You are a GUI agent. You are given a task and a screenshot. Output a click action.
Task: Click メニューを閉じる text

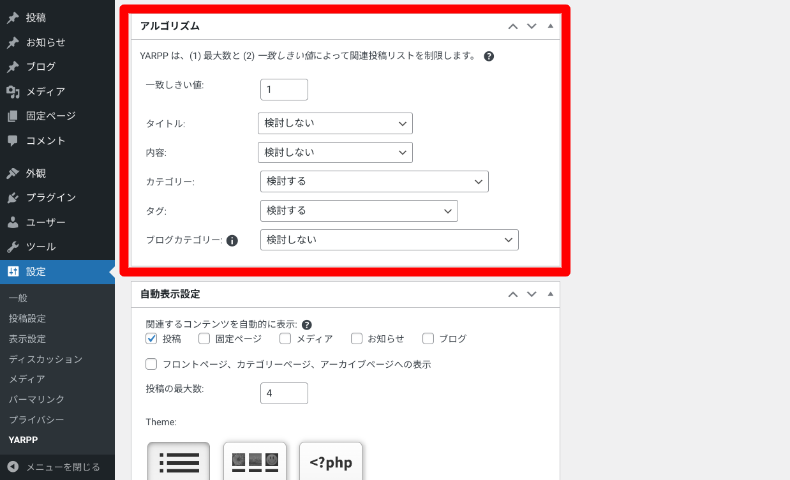point(63,467)
